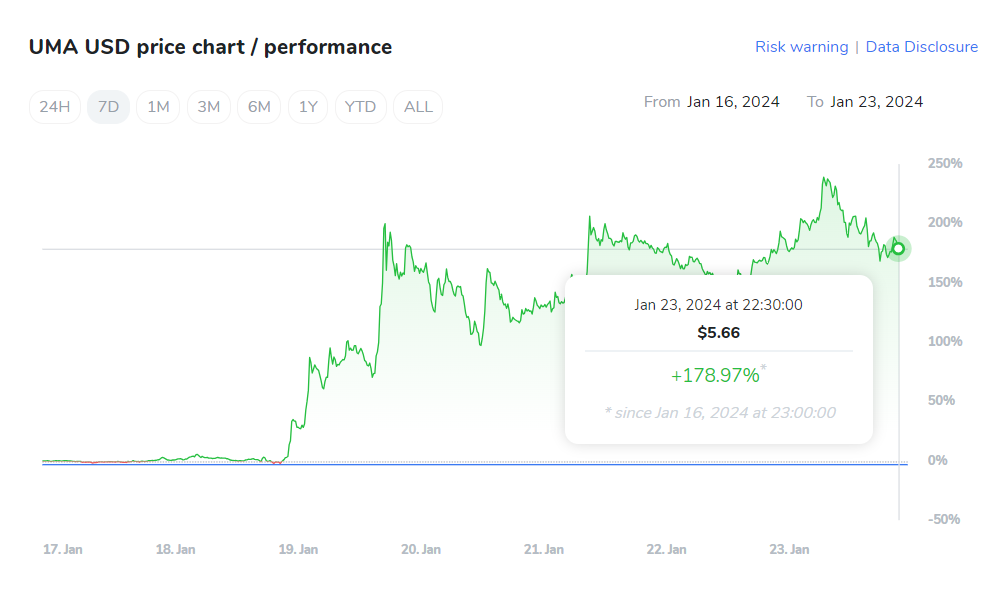This screenshot has width=1005, height=602.
Task: Show ALL price history
Action: 418,107
